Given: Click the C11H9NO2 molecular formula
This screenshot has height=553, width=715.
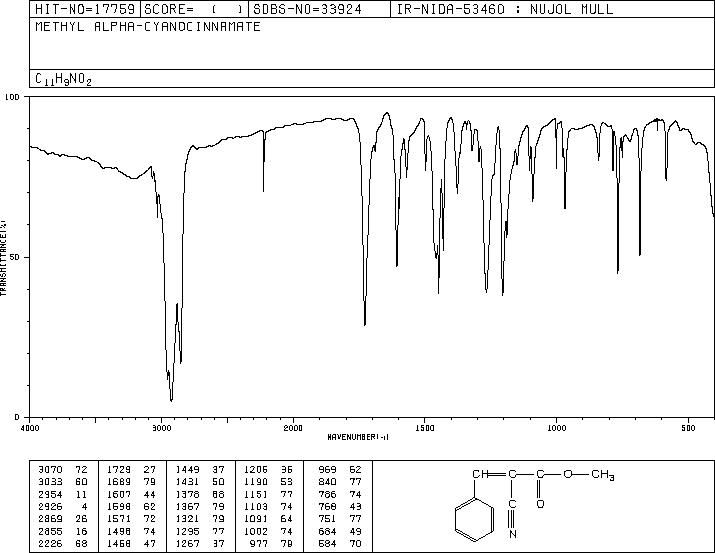Looking at the screenshot, I should coord(63,80).
